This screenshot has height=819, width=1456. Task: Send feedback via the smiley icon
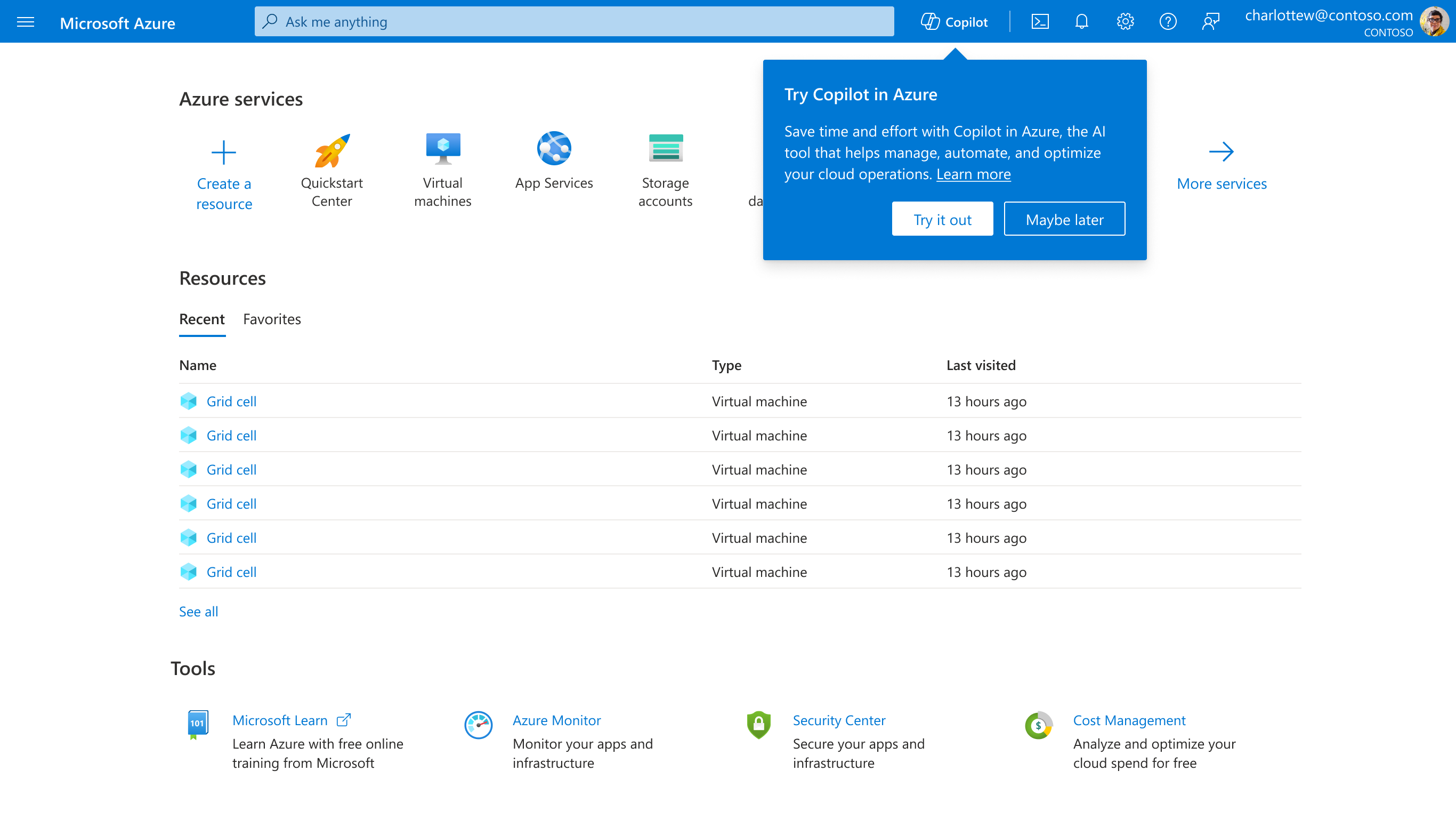click(x=1211, y=21)
